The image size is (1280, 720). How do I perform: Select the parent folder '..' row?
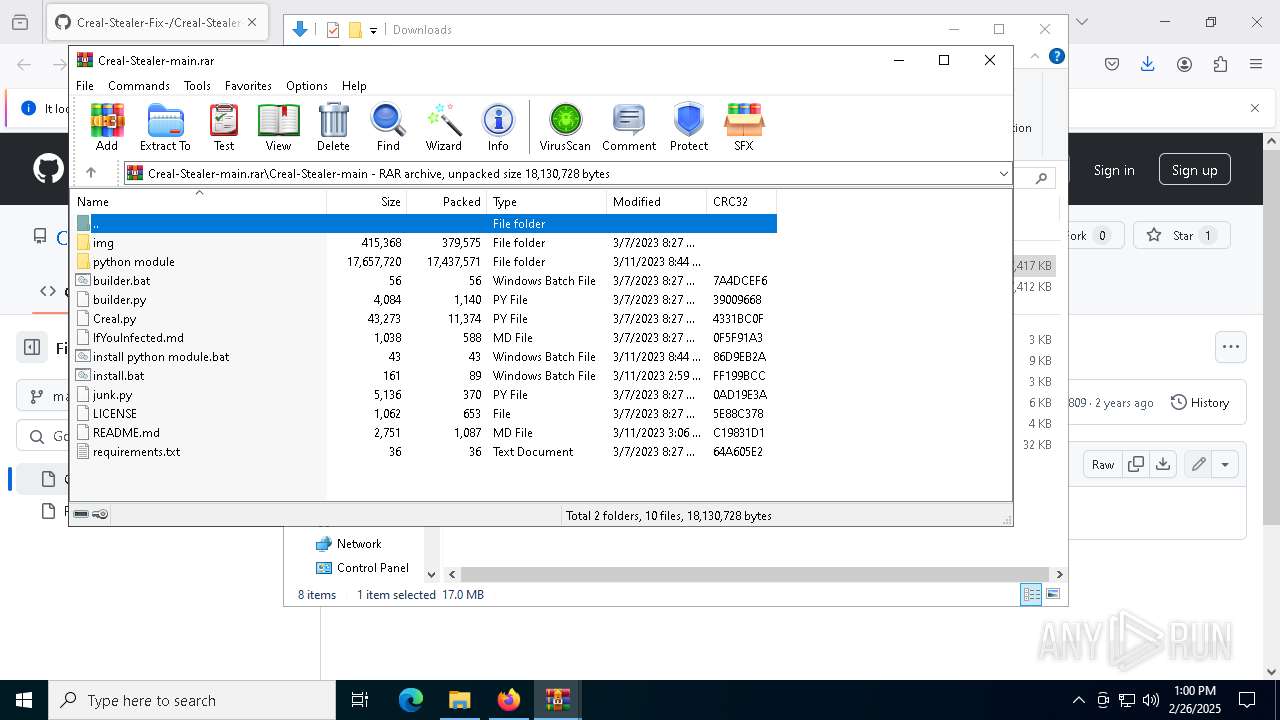coord(425,224)
